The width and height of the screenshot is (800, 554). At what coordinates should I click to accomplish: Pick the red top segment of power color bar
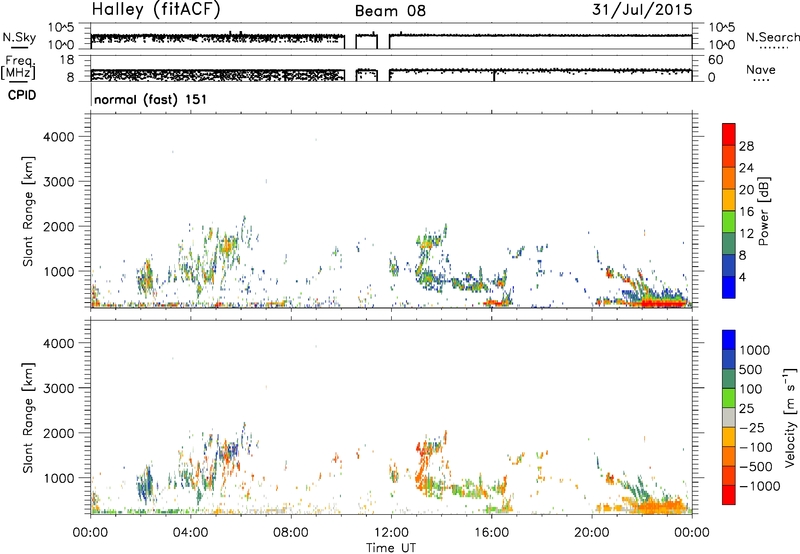[x=729, y=134]
